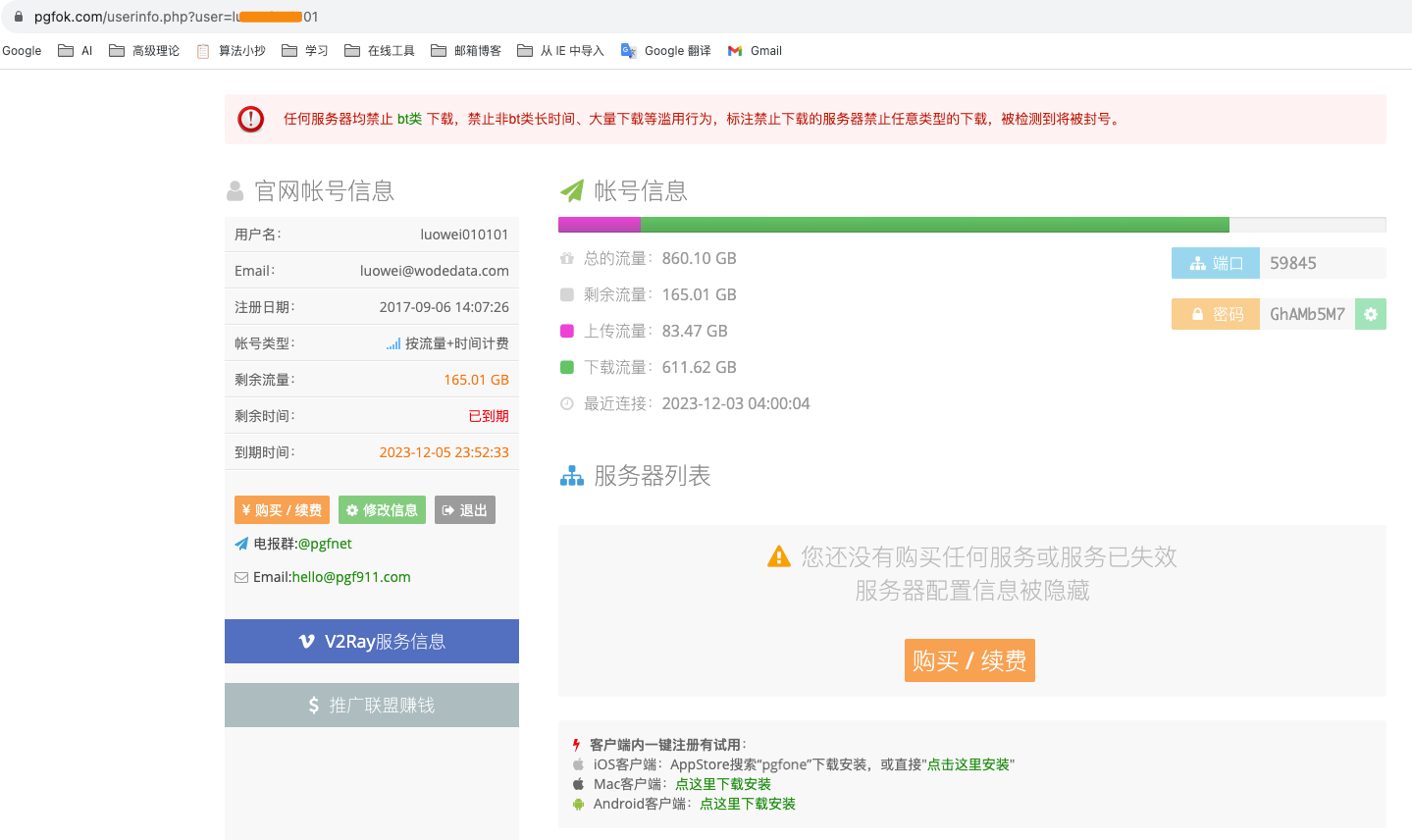Expand the 在线工具 bookmarks folder
Viewport: 1412px width, 840px height.
click(x=380, y=51)
